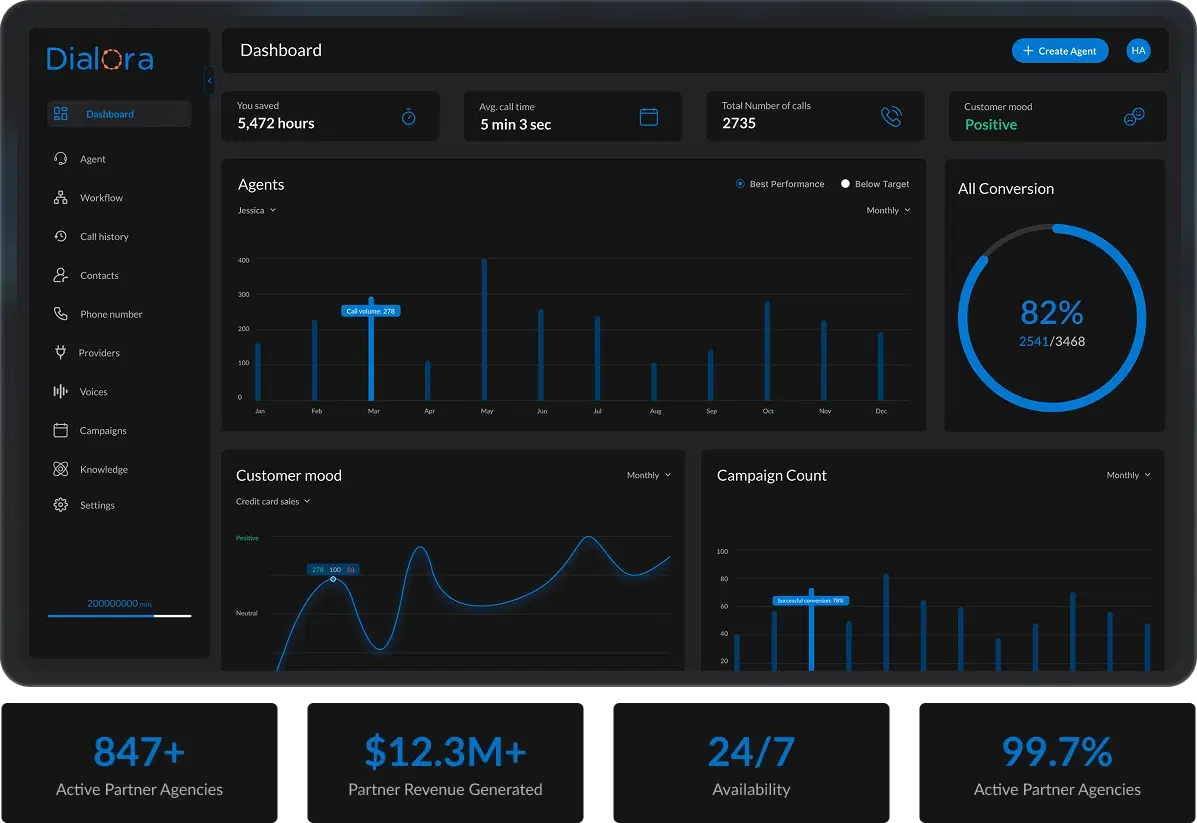View Call history from the sidebar

click(x=103, y=236)
